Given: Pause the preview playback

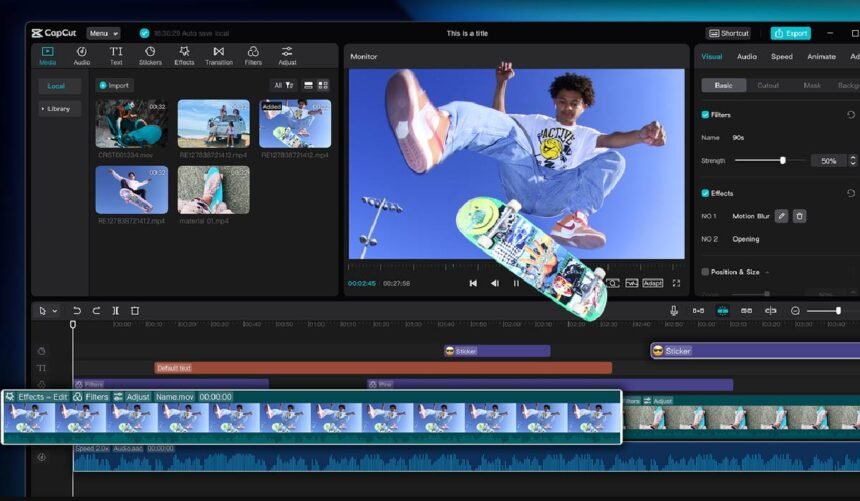Looking at the screenshot, I should pos(516,283).
